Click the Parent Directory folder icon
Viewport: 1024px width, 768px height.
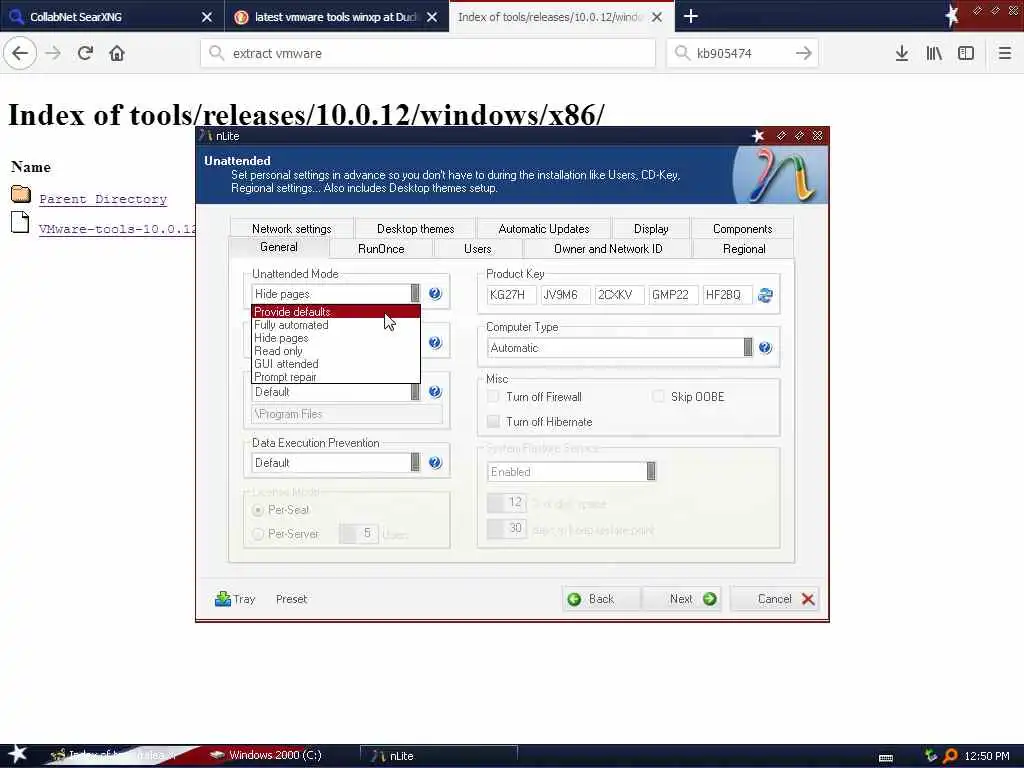pyautogui.click(x=21, y=194)
